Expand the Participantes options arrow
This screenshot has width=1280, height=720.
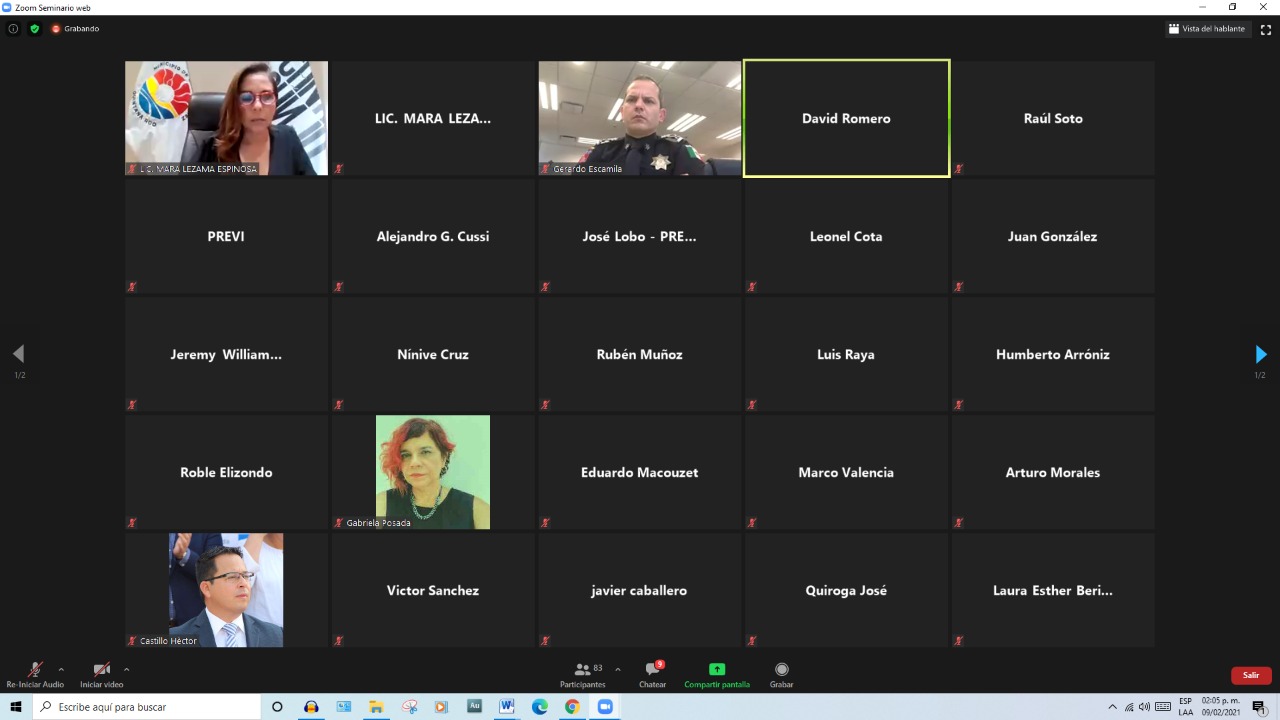[617, 669]
